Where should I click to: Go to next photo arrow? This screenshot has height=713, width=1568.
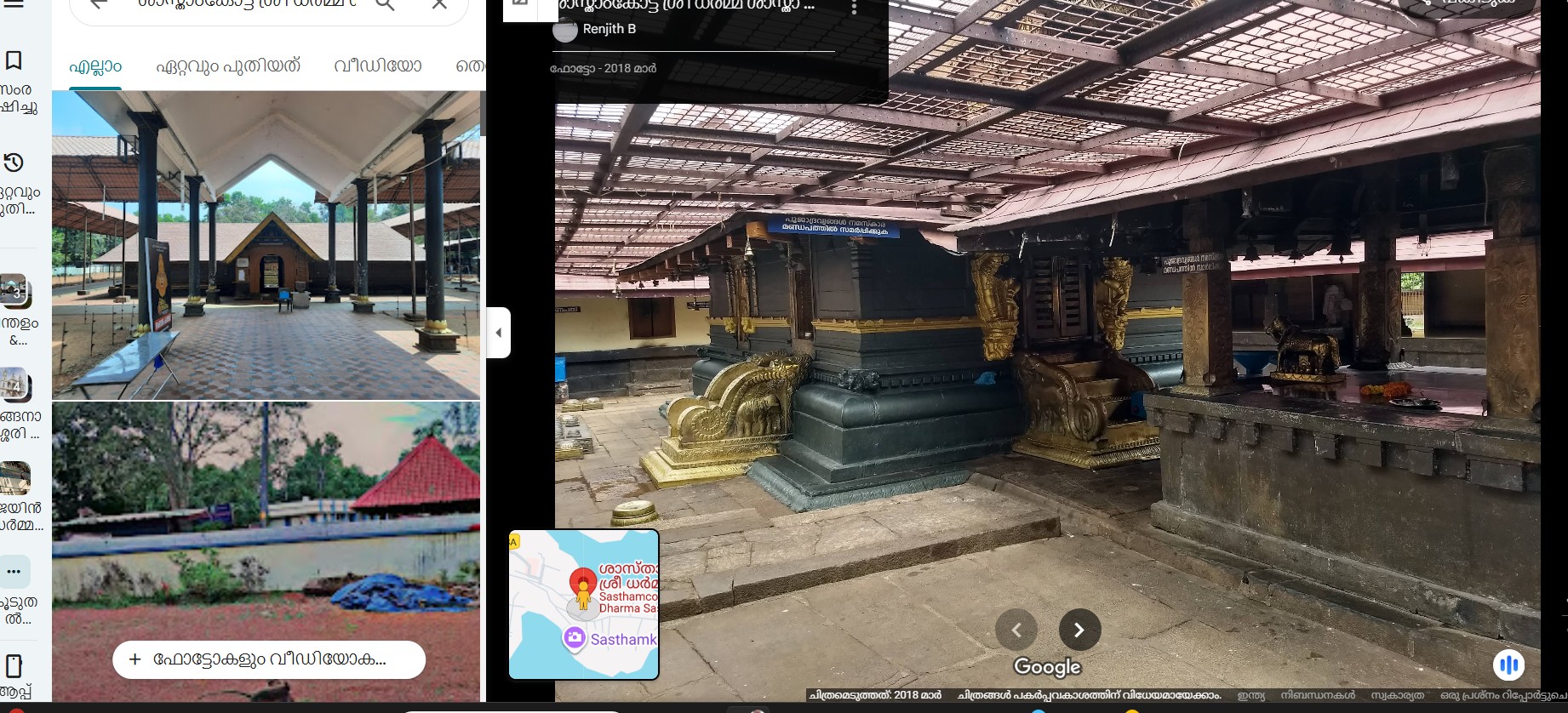point(1079,630)
